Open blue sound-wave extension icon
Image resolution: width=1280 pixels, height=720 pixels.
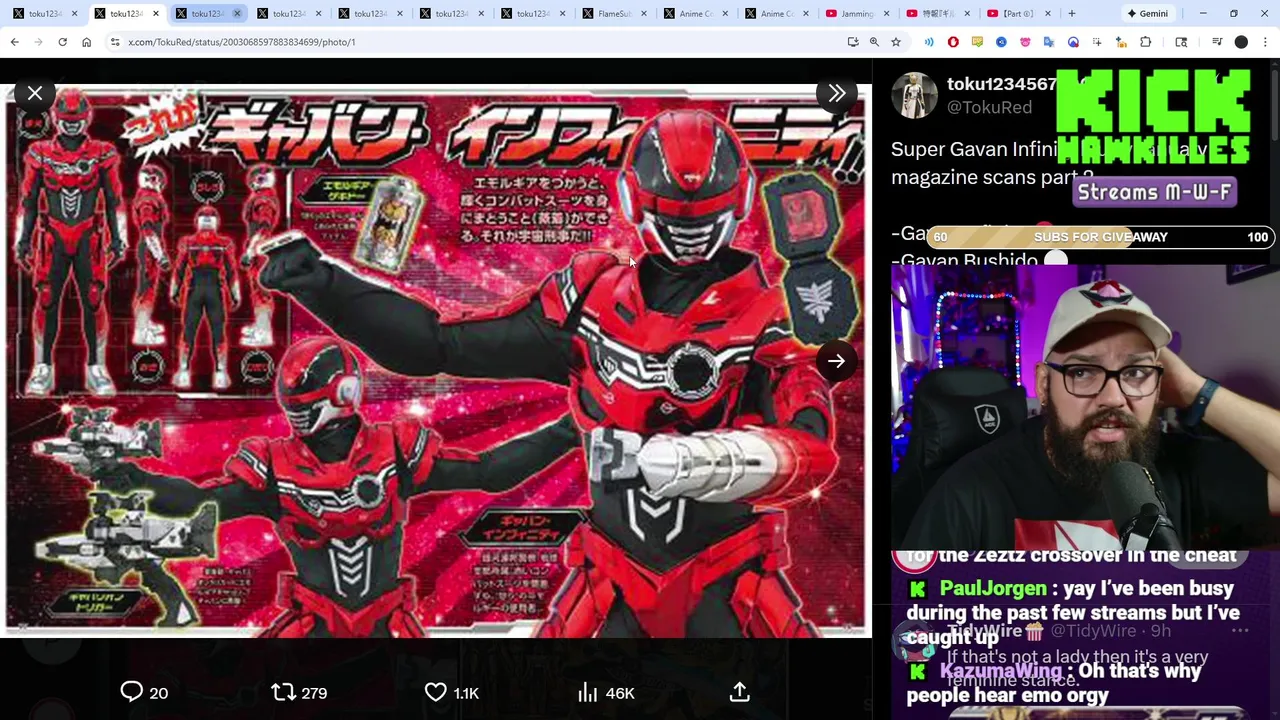(929, 42)
